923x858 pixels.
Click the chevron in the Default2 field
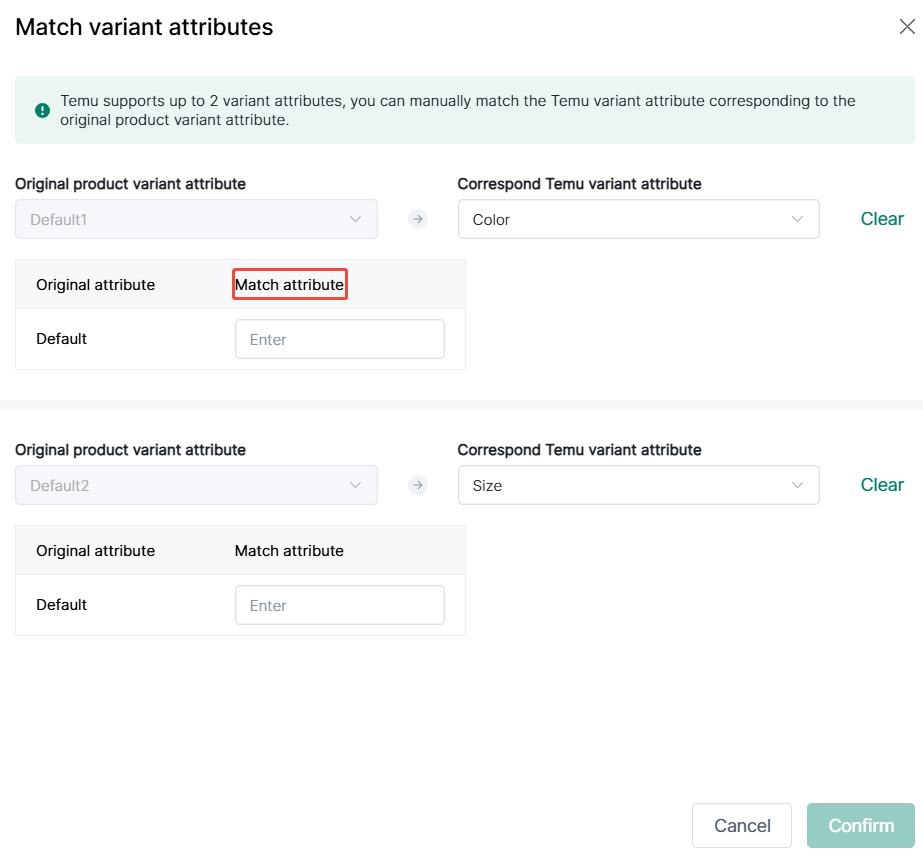(x=355, y=485)
